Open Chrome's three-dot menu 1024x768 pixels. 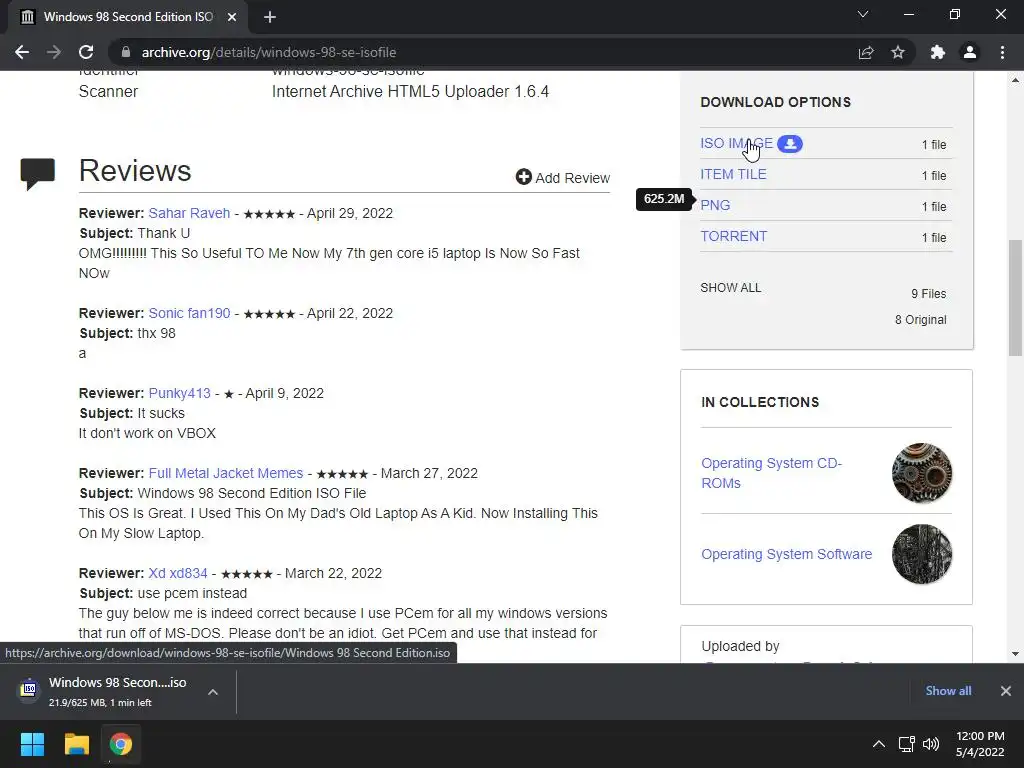pos(1002,52)
